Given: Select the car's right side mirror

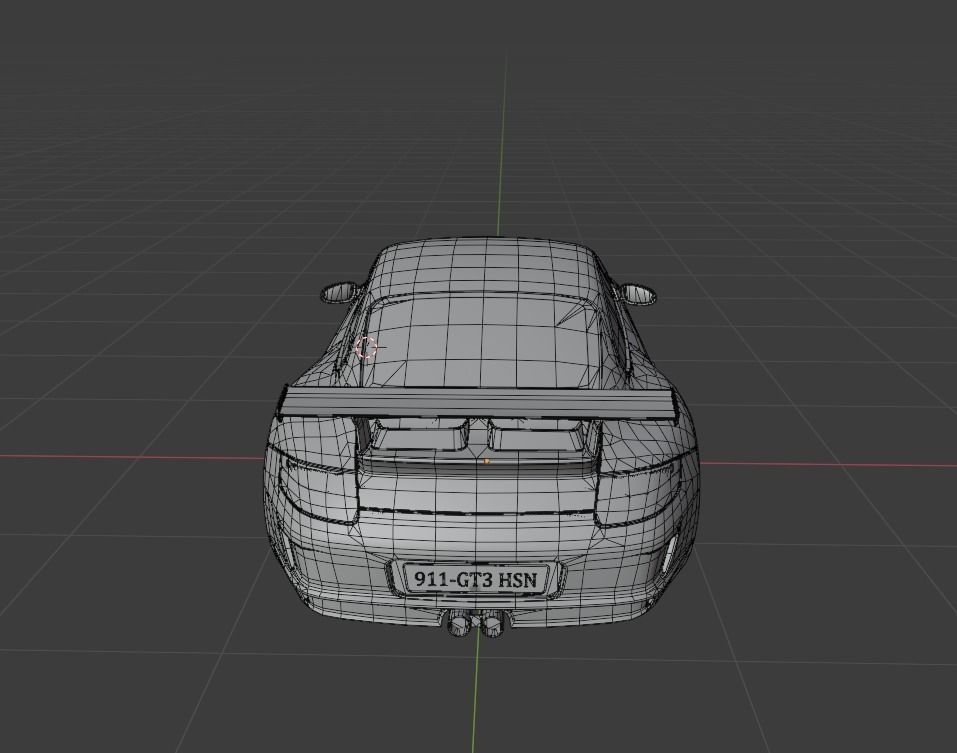Looking at the screenshot, I should [638, 294].
